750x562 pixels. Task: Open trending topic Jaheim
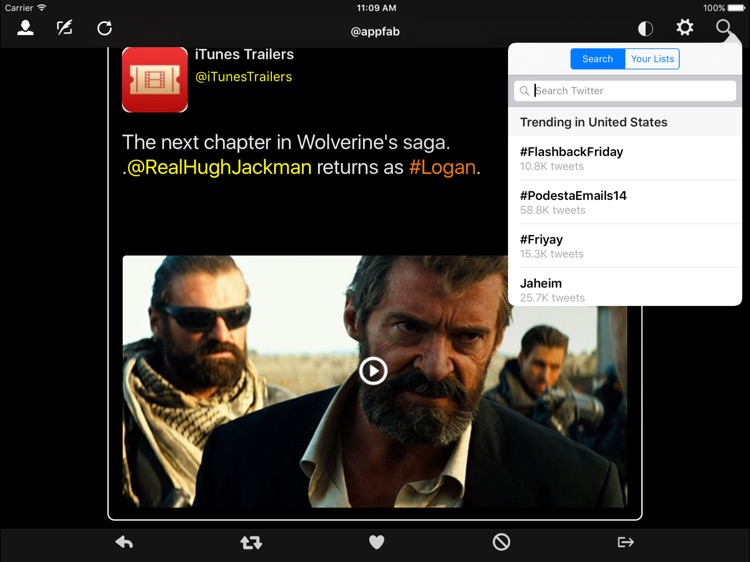point(625,287)
